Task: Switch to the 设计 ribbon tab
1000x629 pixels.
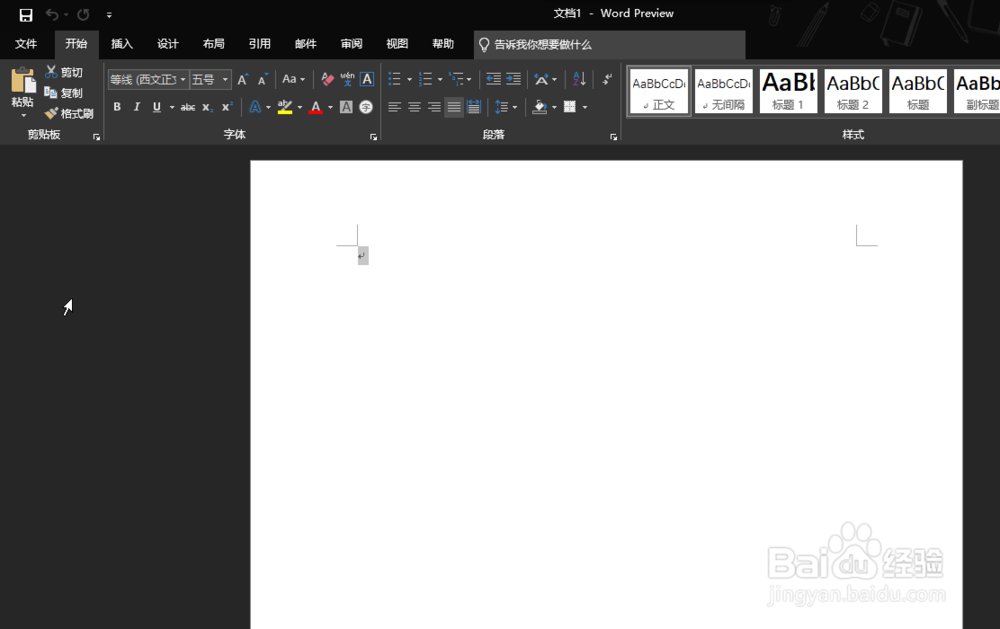Action: (168, 44)
